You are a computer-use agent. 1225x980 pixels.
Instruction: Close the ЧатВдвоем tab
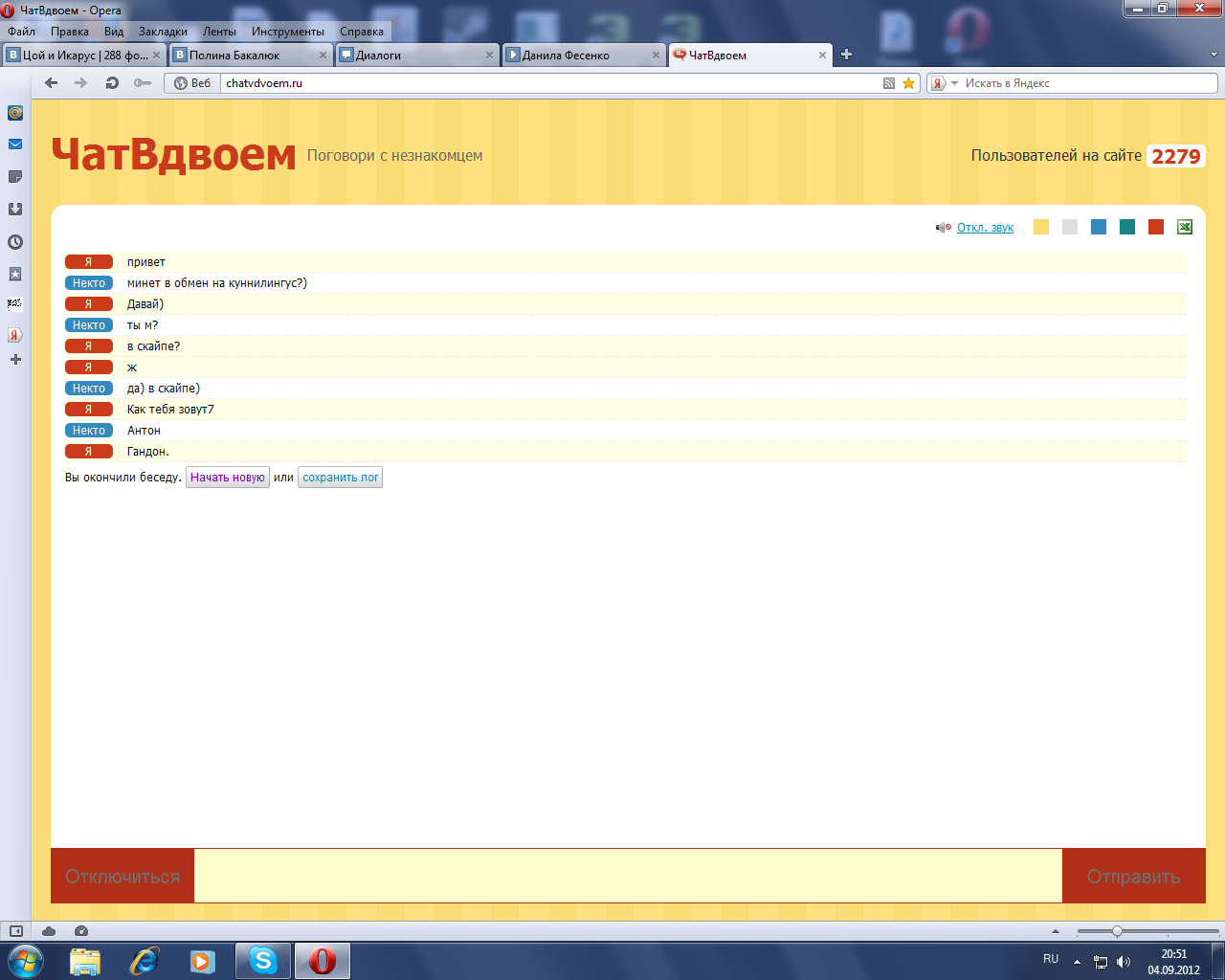(x=822, y=56)
